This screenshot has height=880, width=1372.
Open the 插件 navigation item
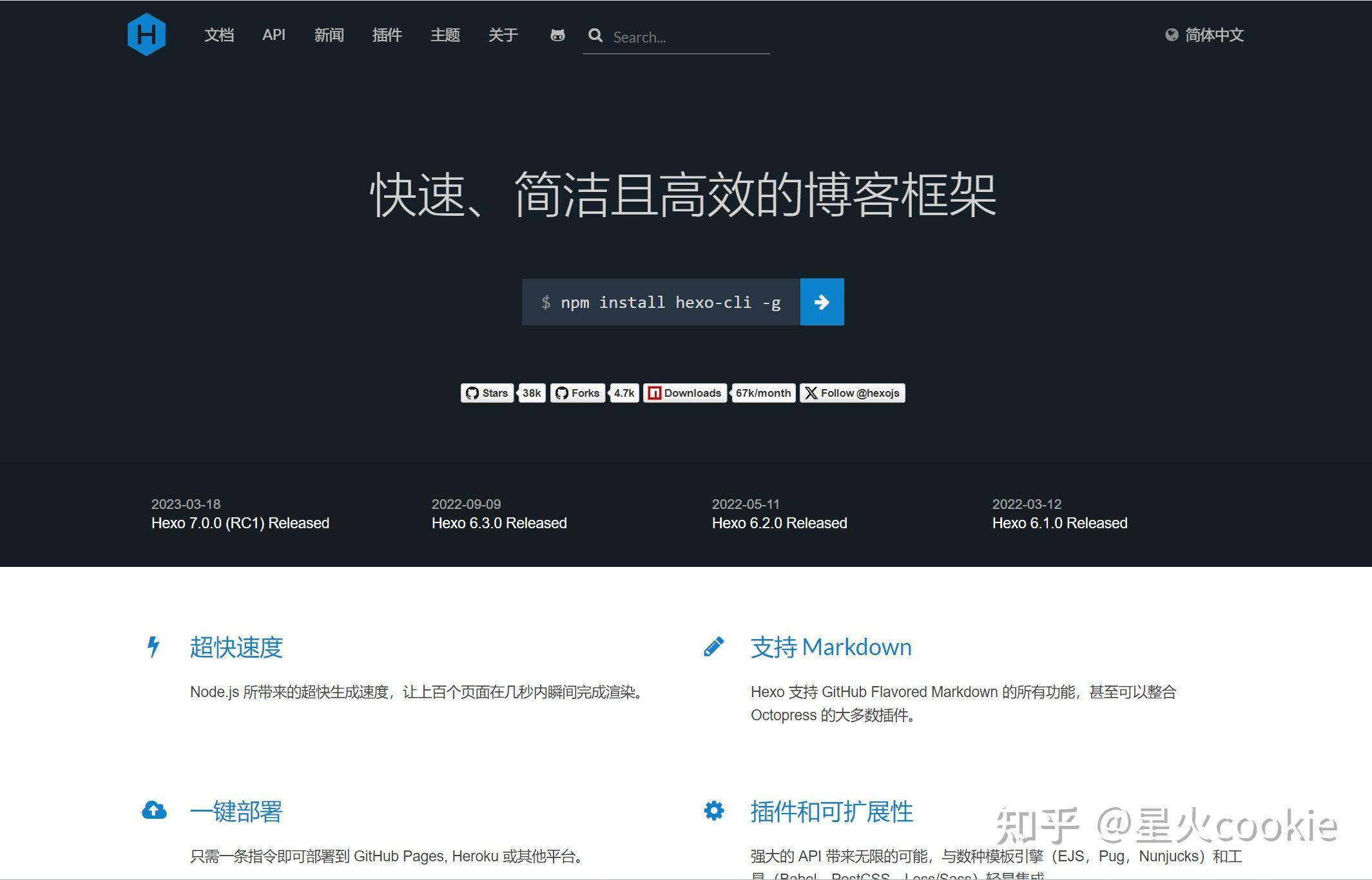[387, 35]
